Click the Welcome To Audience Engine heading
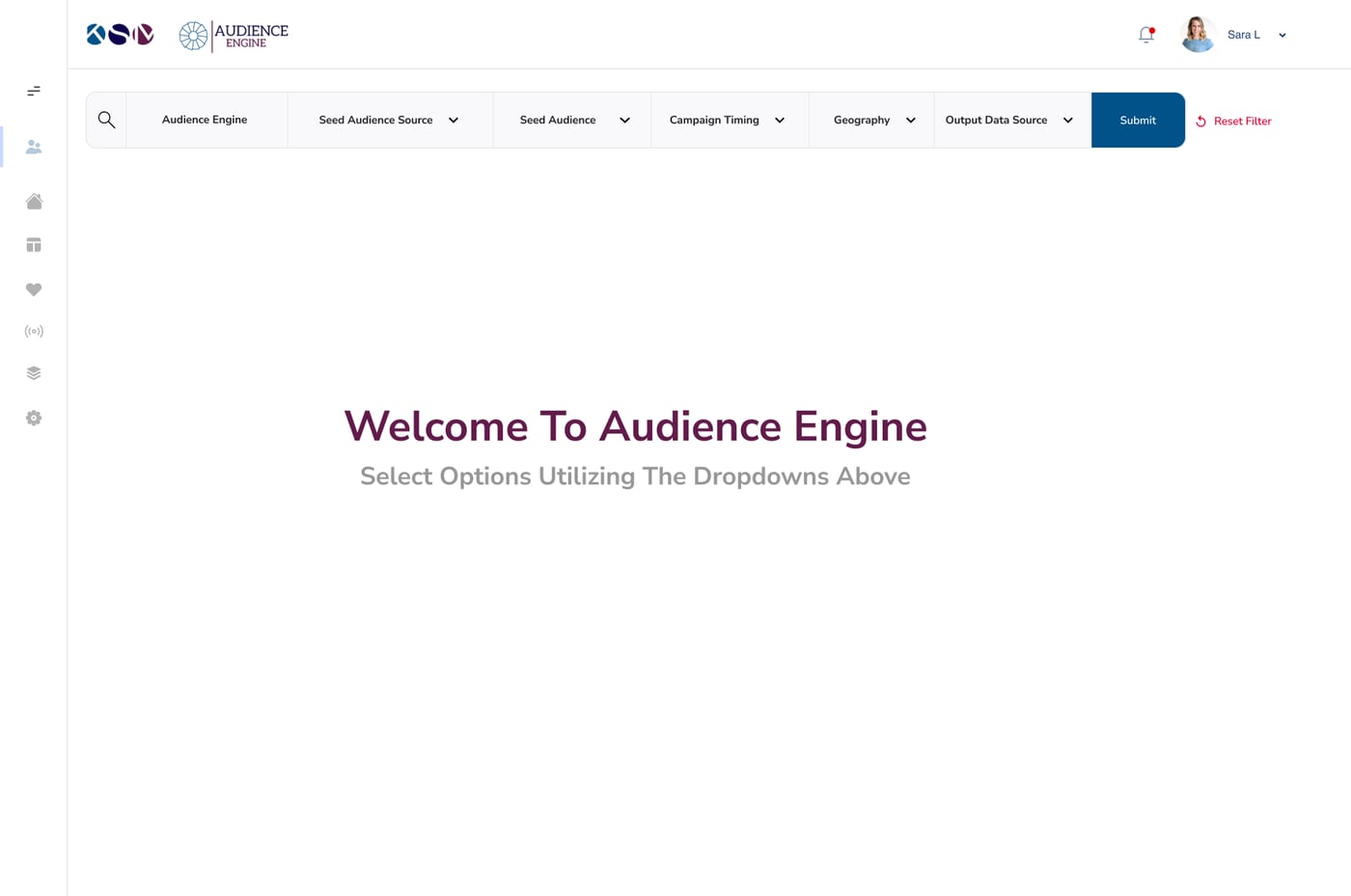This screenshot has height=896, width=1351. (x=635, y=426)
